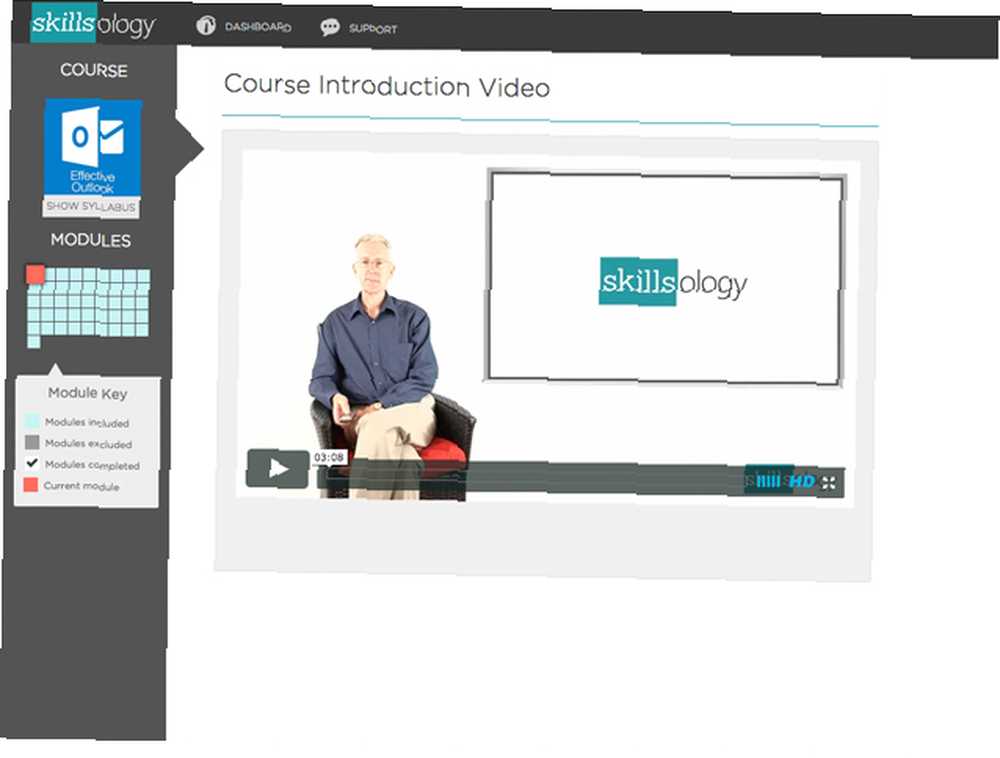Viewport: 1000px width, 758px height.
Task: Click the Skillsology watermark in video controls
Action: [x=766, y=480]
